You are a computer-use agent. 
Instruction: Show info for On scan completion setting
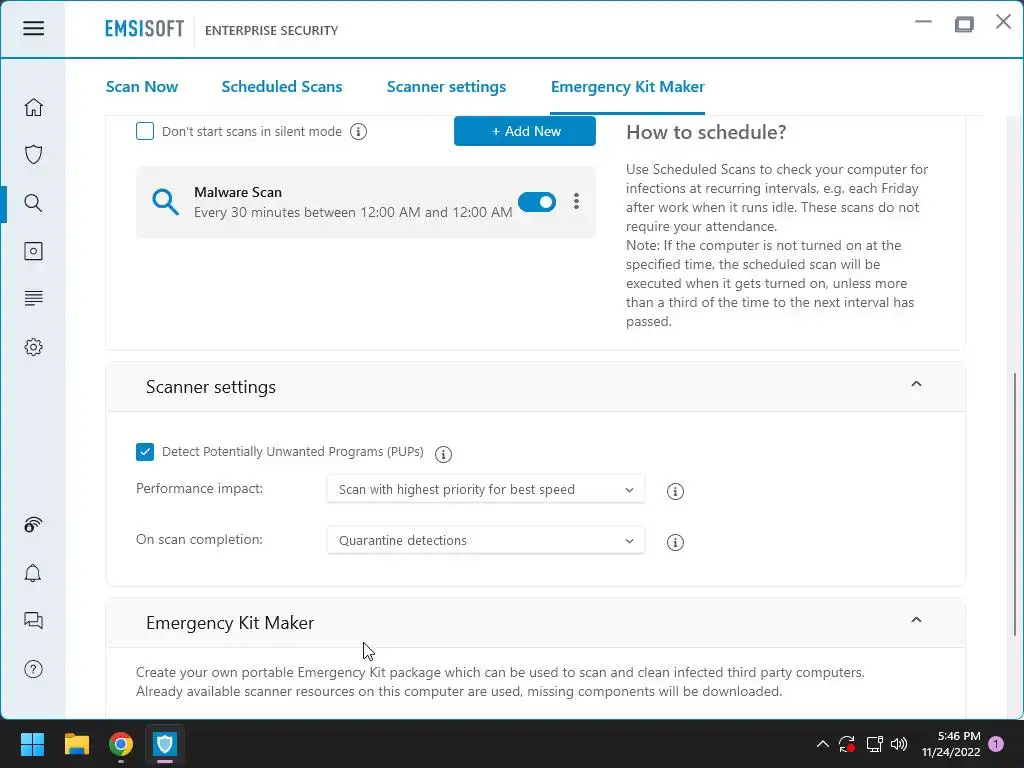(x=675, y=542)
